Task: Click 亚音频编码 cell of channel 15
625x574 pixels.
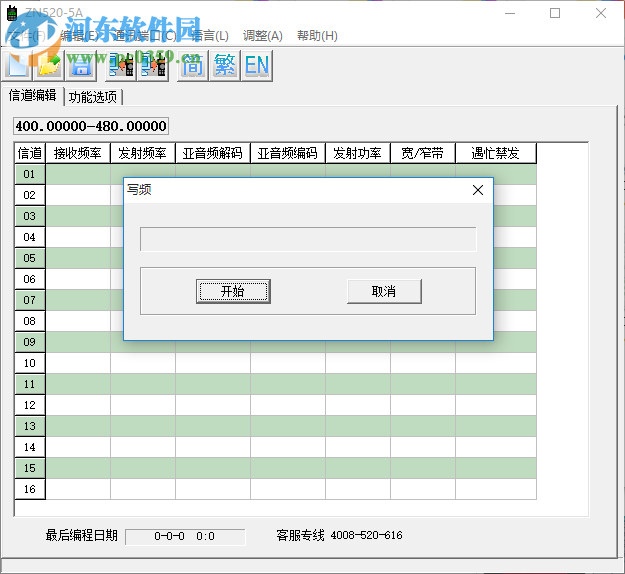Action: click(x=288, y=468)
